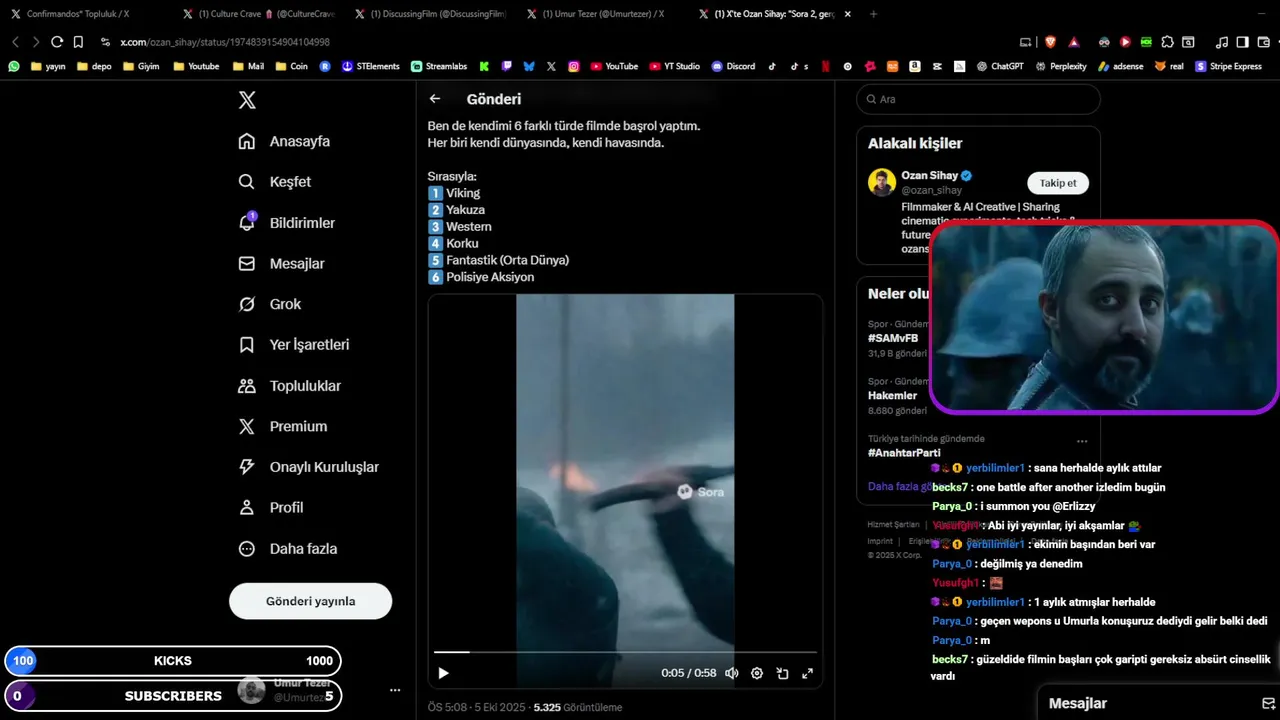The height and width of the screenshot is (720, 1280).
Task: Open the Streamlabs bookmark
Action: coord(439,66)
